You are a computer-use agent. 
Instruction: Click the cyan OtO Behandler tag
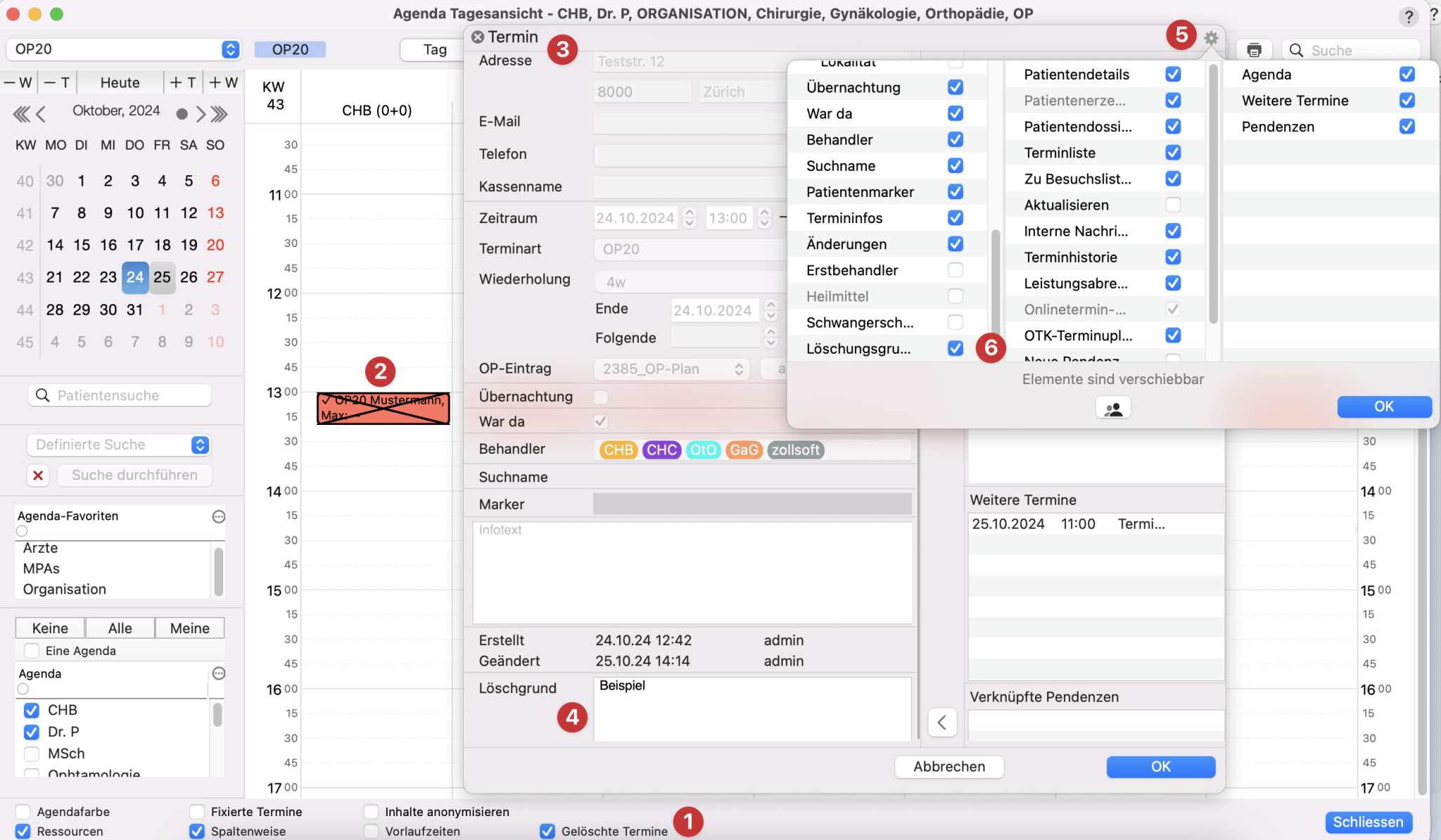pyautogui.click(x=704, y=450)
